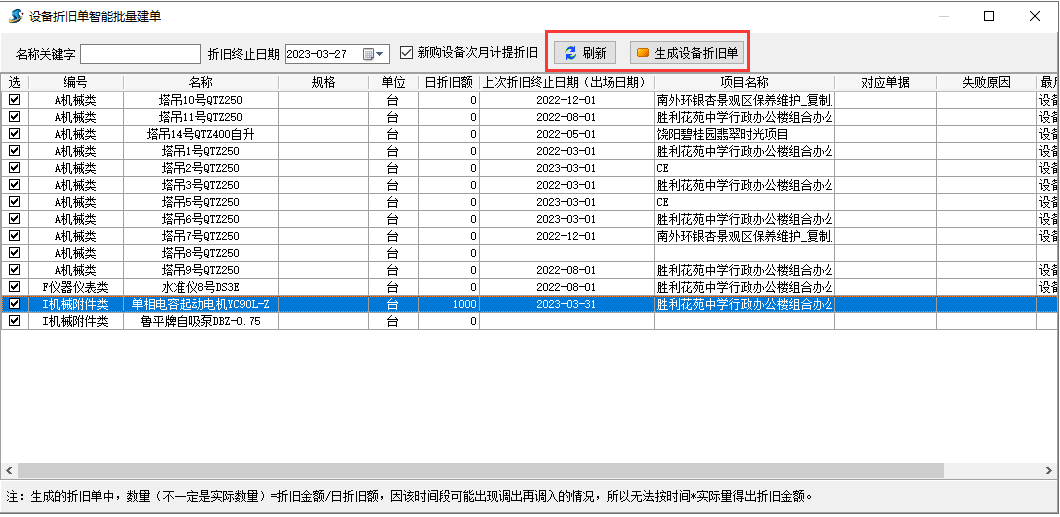Image resolution: width=1060 pixels, height=517 pixels.
Task: Open the calendar dropdown for 折旧终止日期
Action: pyautogui.click(x=375, y=54)
